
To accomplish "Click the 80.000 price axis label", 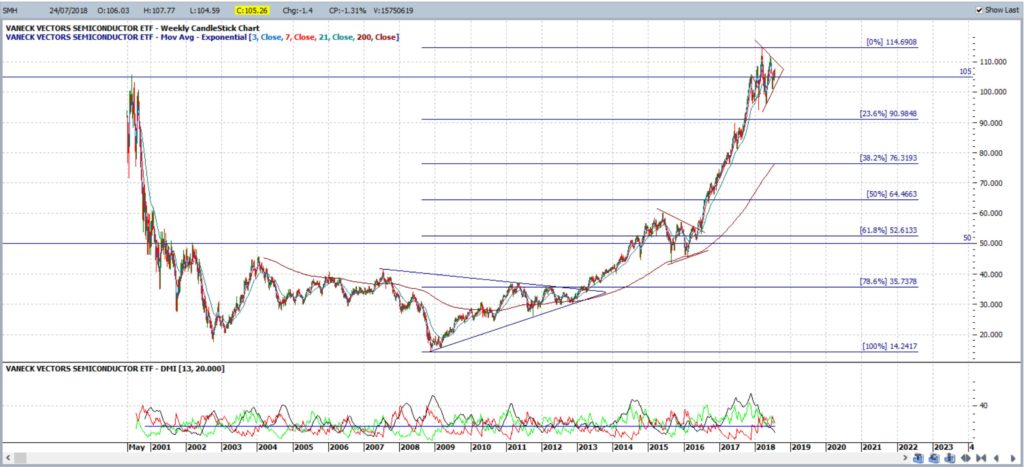I will click(993, 153).
